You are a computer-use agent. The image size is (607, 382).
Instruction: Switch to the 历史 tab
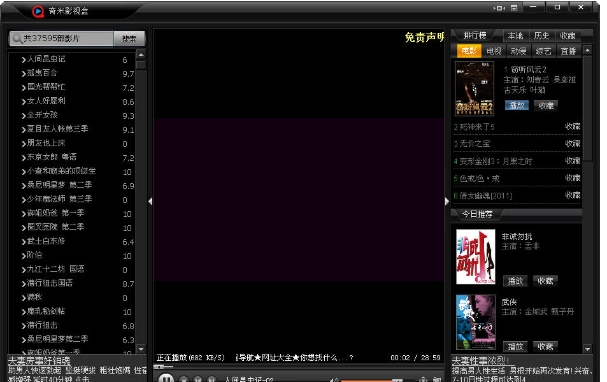[x=541, y=36]
